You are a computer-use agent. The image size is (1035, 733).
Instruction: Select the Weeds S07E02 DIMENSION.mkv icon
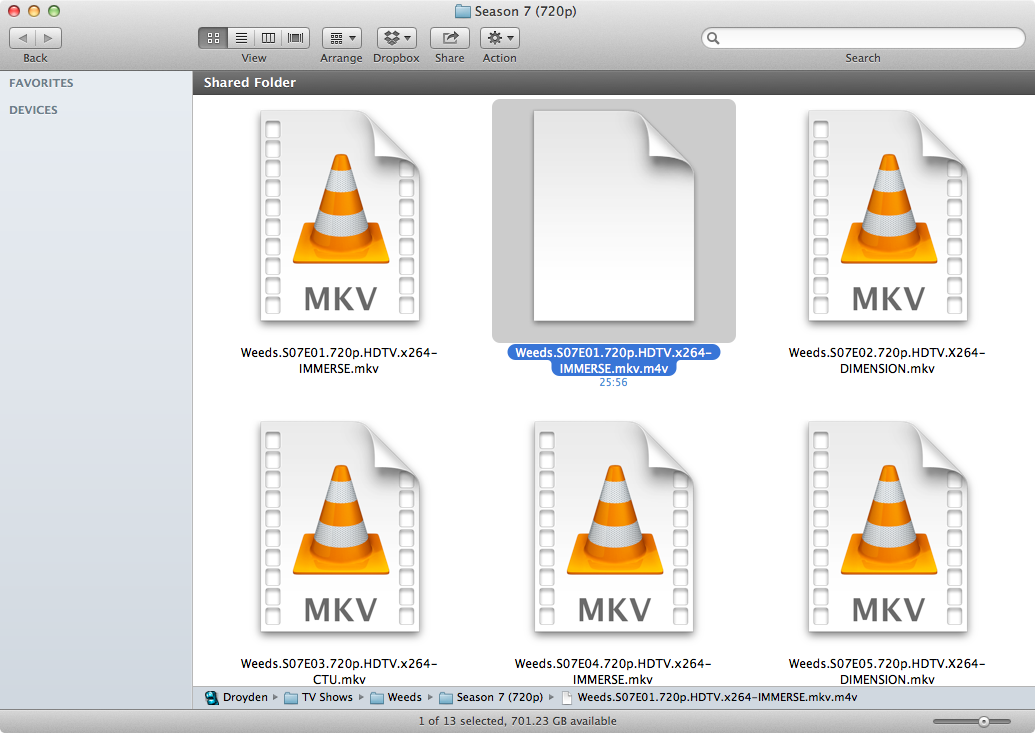888,216
